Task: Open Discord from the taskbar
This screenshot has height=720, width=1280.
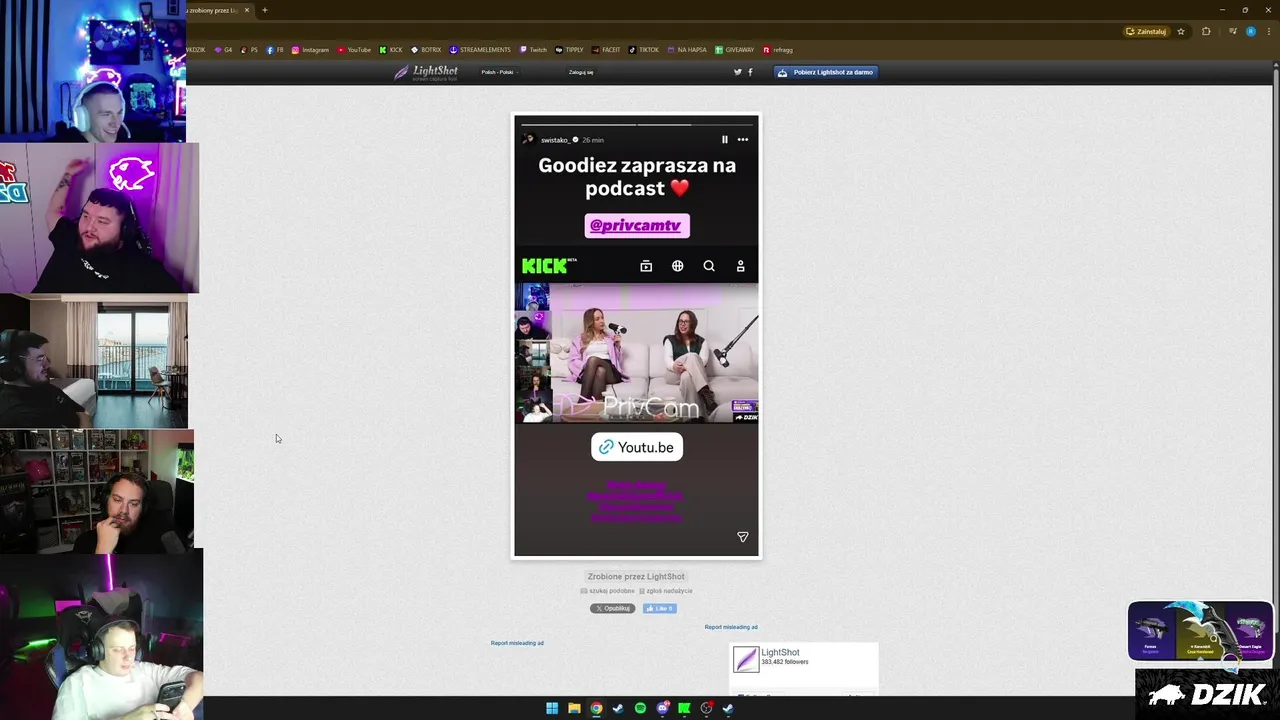Action: (x=662, y=709)
